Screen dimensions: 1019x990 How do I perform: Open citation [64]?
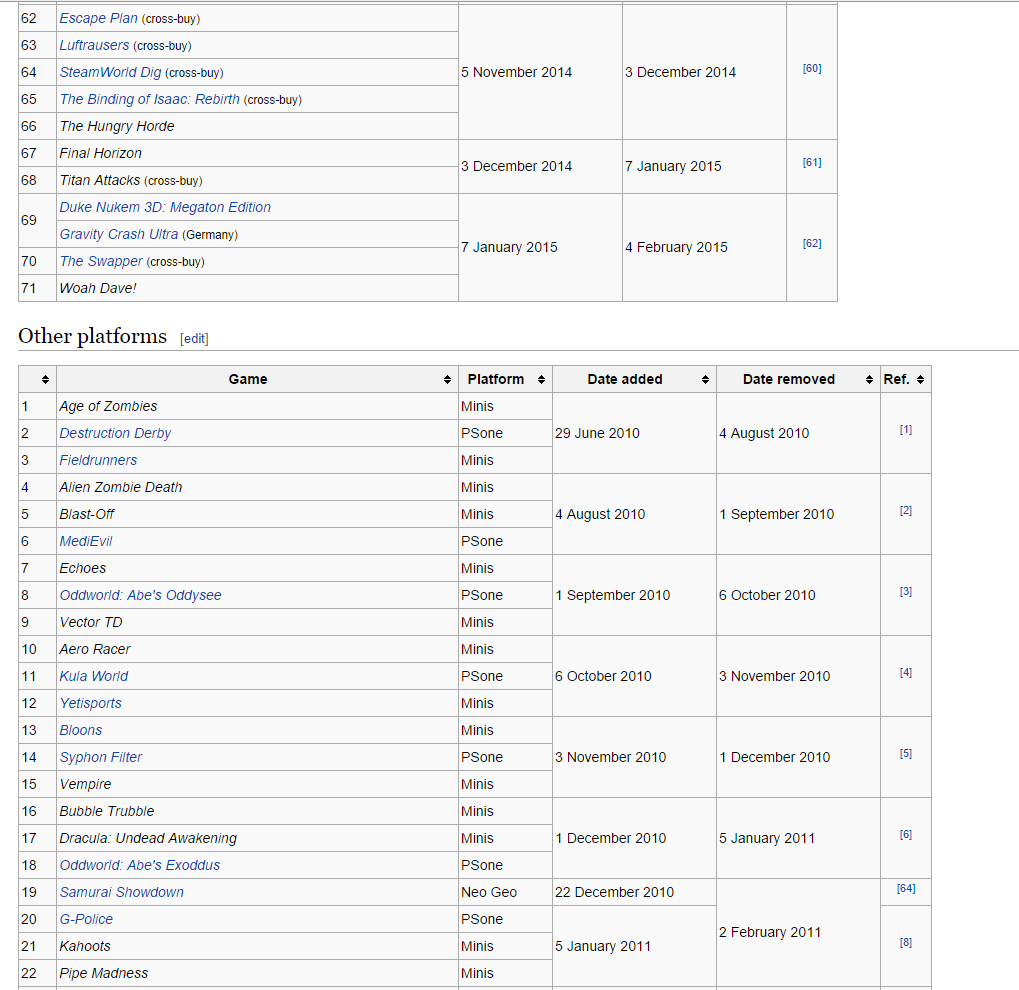906,889
